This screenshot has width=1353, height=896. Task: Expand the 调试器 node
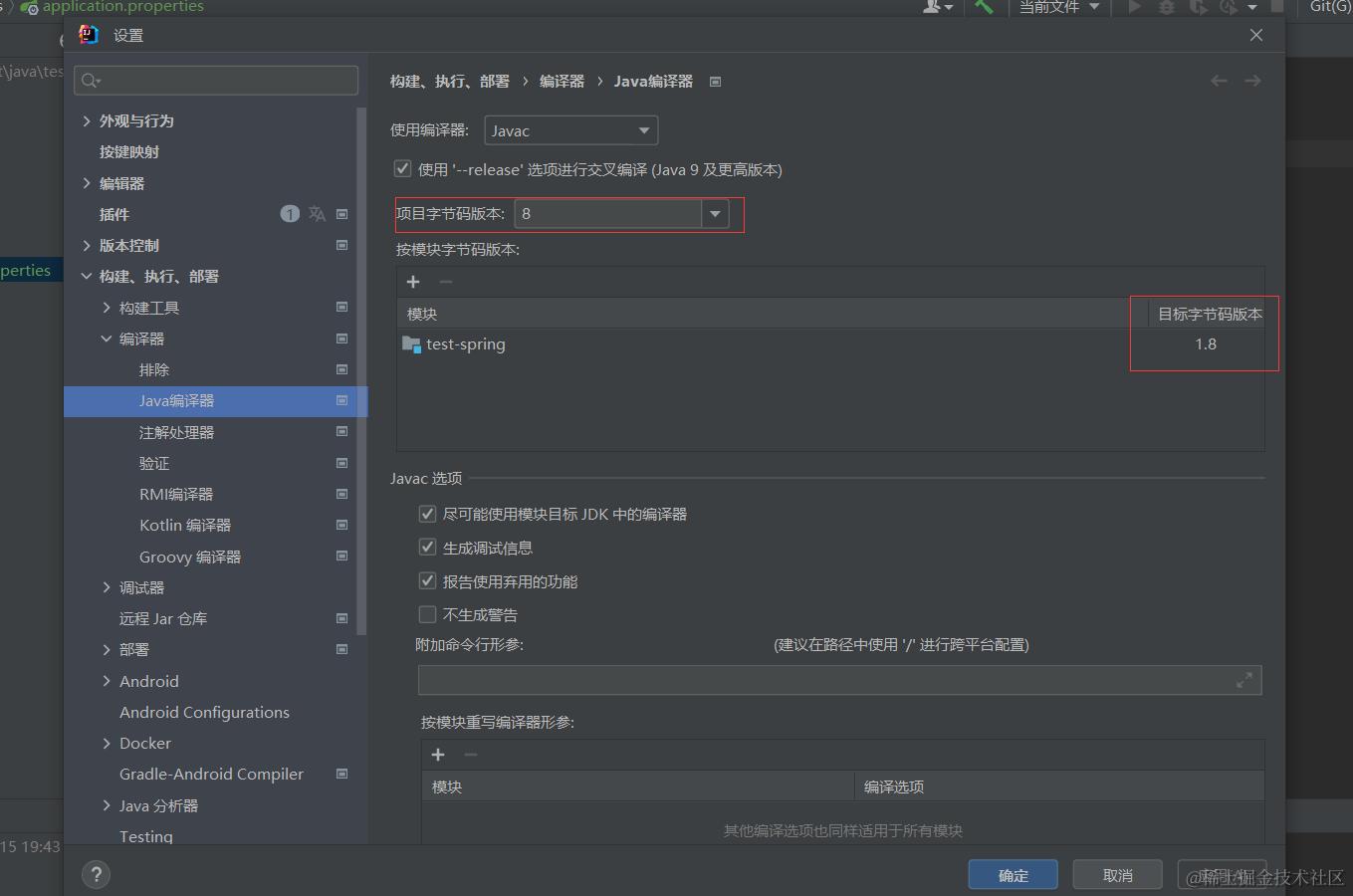coord(107,587)
